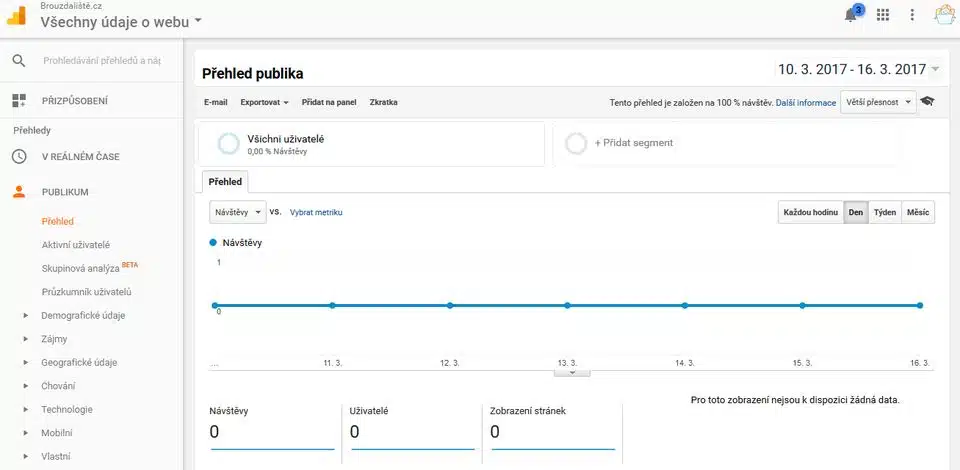Open the notifications bell icon
Image resolution: width=960 pixels, height=470 pixels.
pyautogui.click(x=851, y=15)
